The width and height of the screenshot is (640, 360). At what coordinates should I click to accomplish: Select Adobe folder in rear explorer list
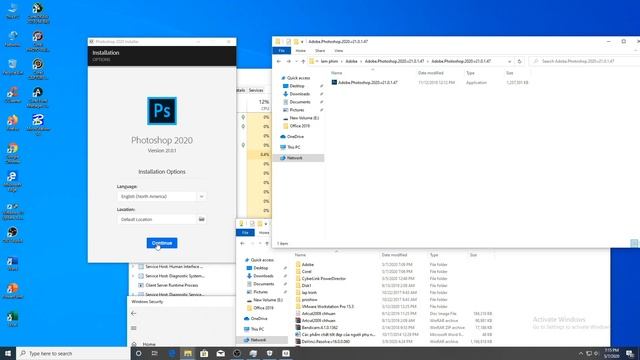(x=307, y=264)
